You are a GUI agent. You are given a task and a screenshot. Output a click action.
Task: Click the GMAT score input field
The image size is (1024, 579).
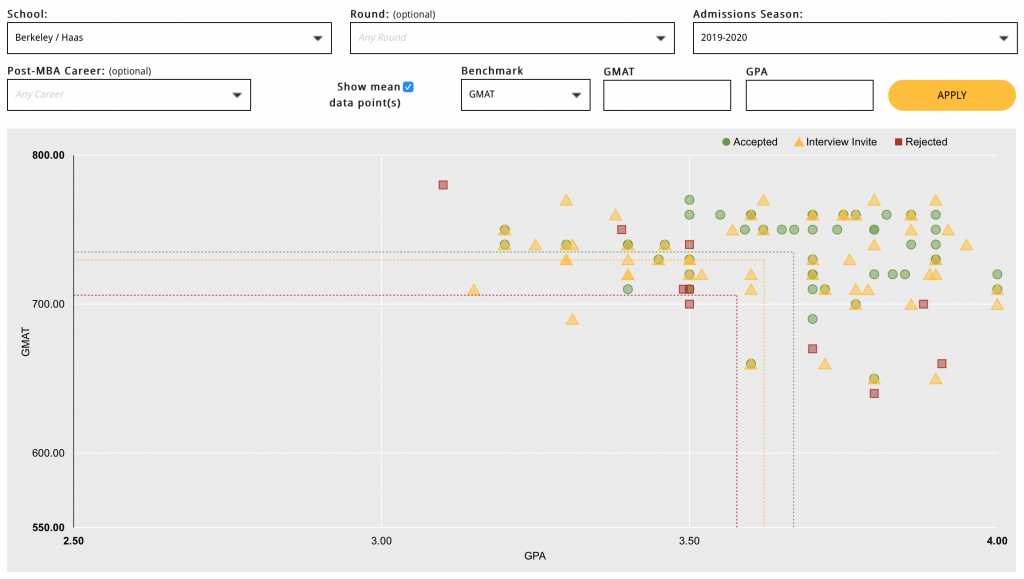[x=667, y=95]
